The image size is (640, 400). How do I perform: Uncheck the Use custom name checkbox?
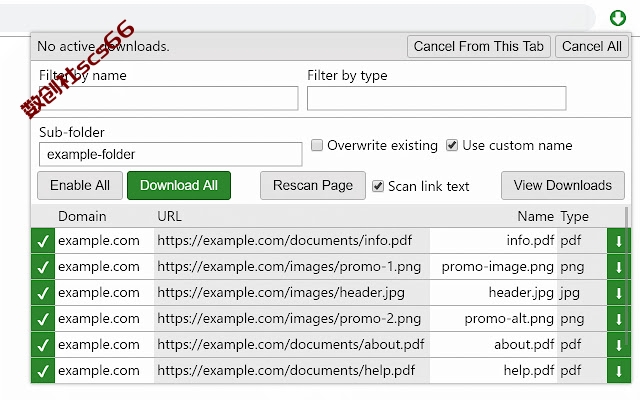click(452, 145)
